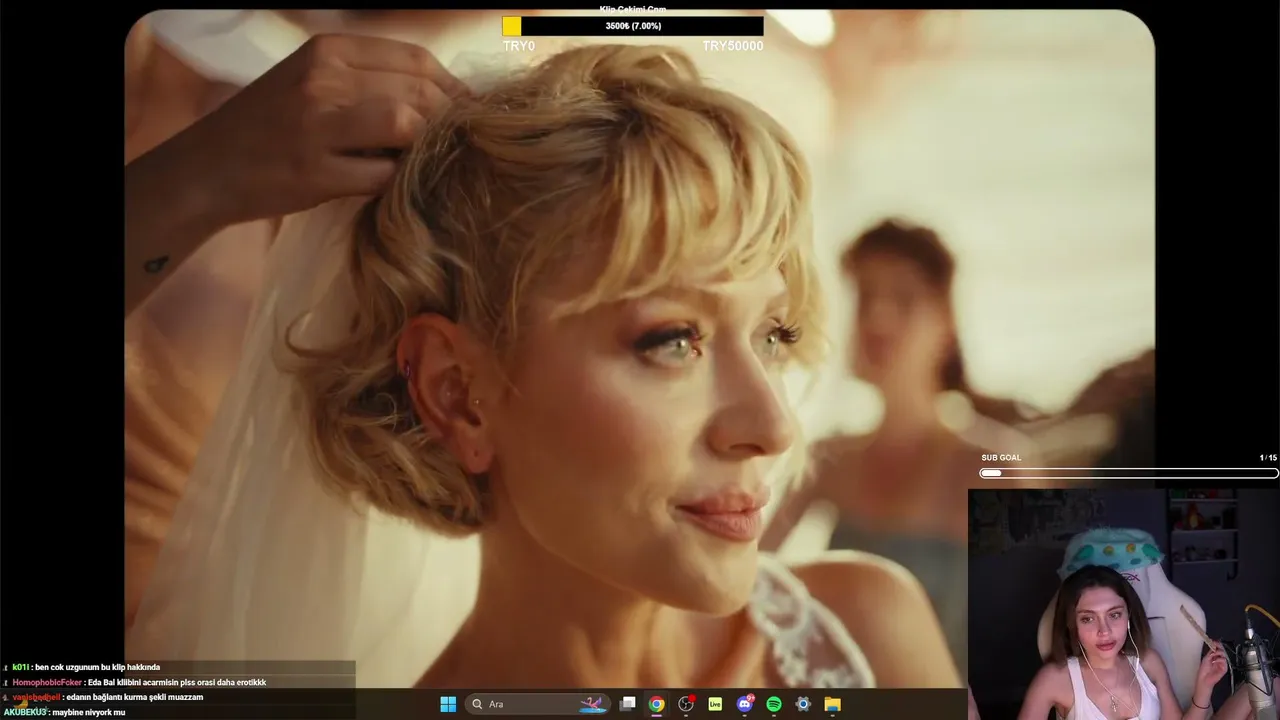Screen dimensions: 1280x720
Task: Open Task View from the taskbar
Action: click(x=627, y=704)
